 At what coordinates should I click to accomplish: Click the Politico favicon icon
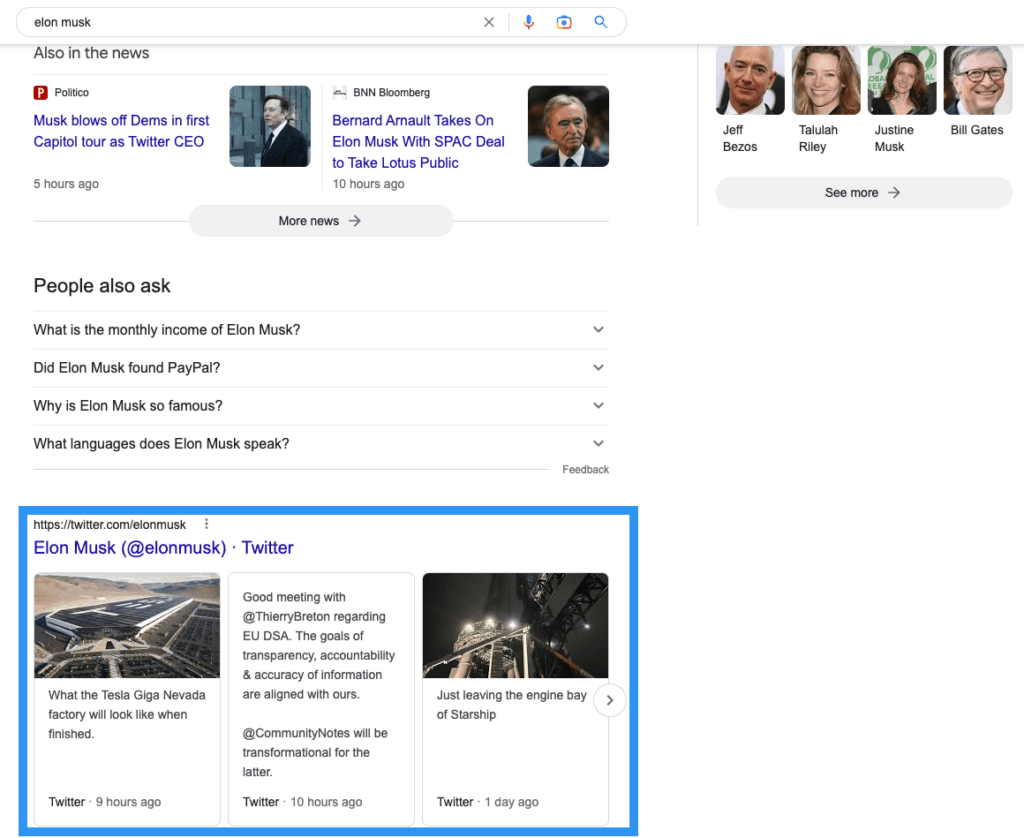click(x=40, y=93)
